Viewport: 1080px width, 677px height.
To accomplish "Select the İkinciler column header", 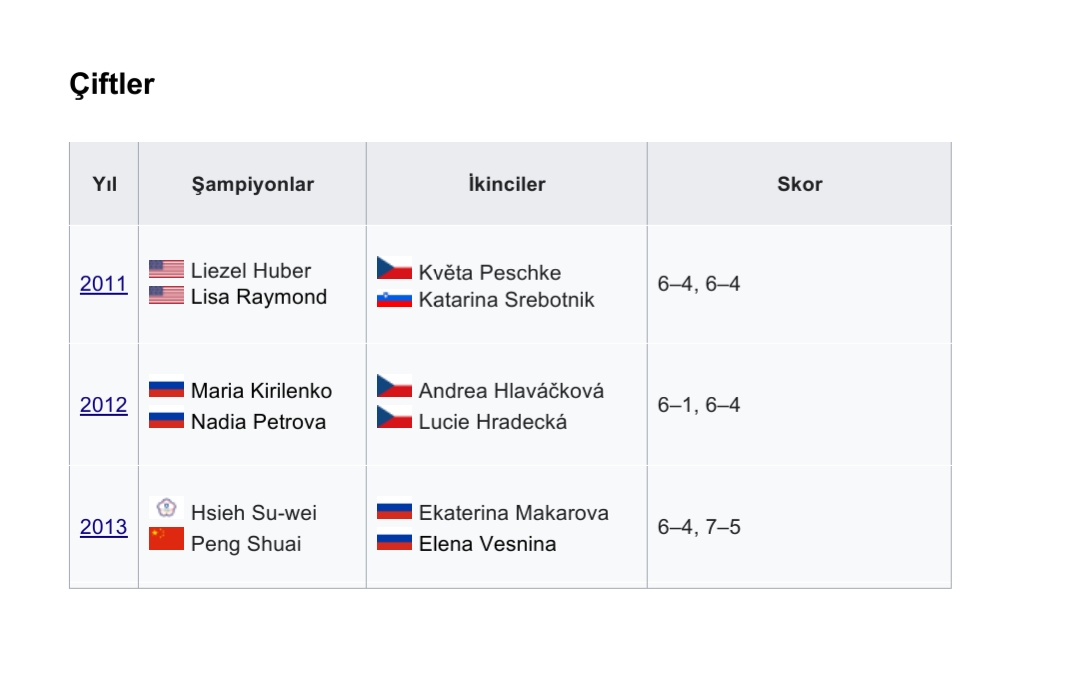I will coord(507,184).
